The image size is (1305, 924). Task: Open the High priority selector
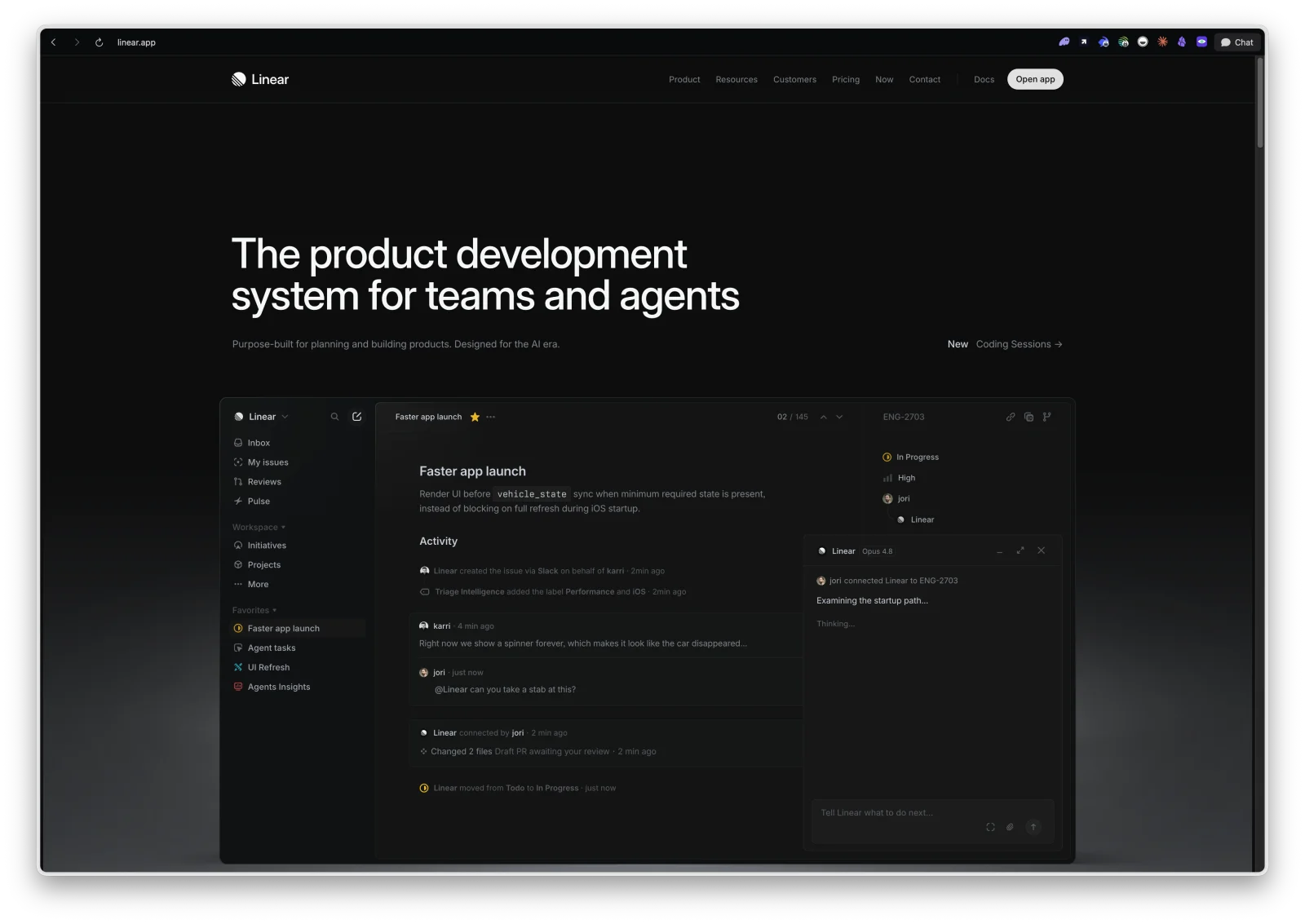899,478
